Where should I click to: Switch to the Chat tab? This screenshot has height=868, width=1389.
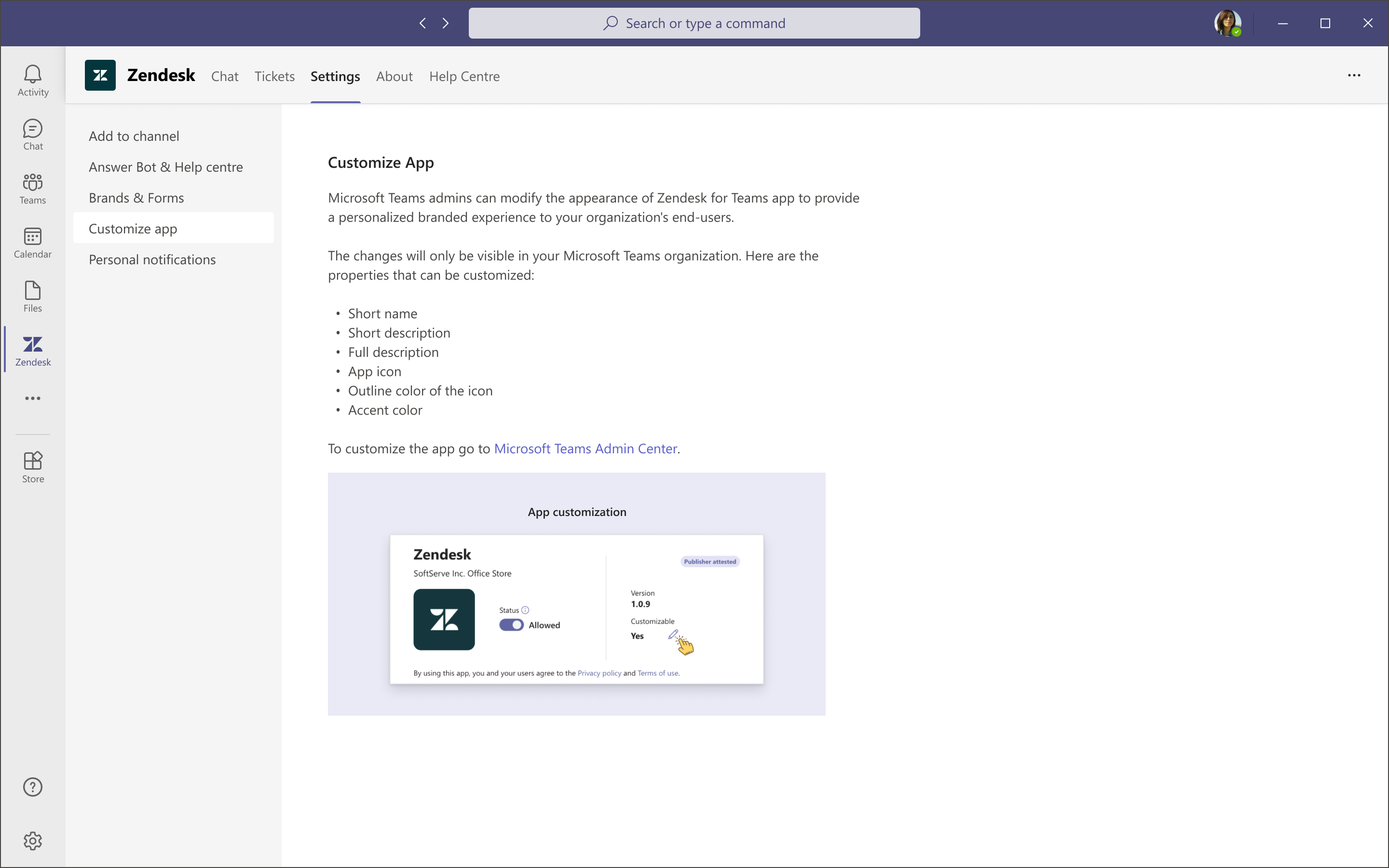click(x=224, y=76)
